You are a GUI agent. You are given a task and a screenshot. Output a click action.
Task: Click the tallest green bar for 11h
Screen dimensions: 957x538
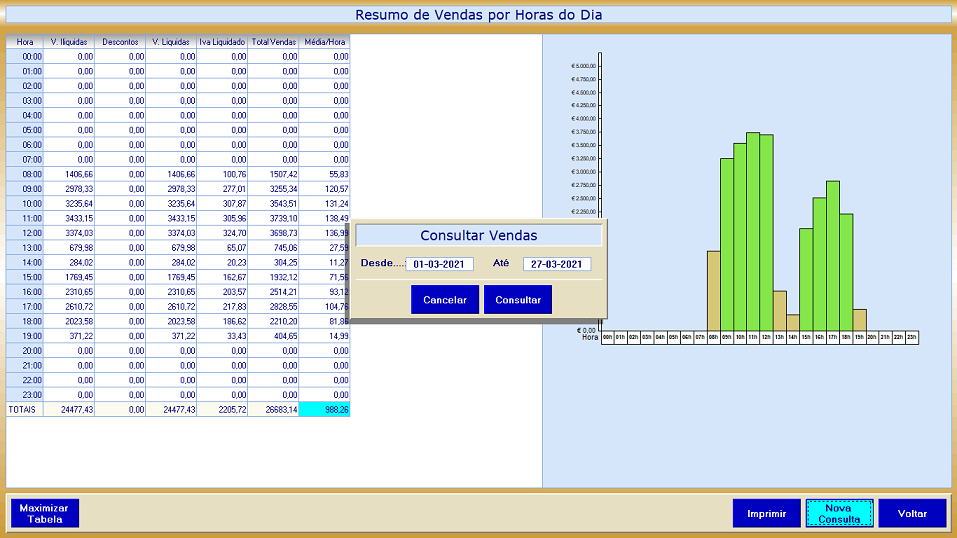pyautogui.click(x=753, y=230)
